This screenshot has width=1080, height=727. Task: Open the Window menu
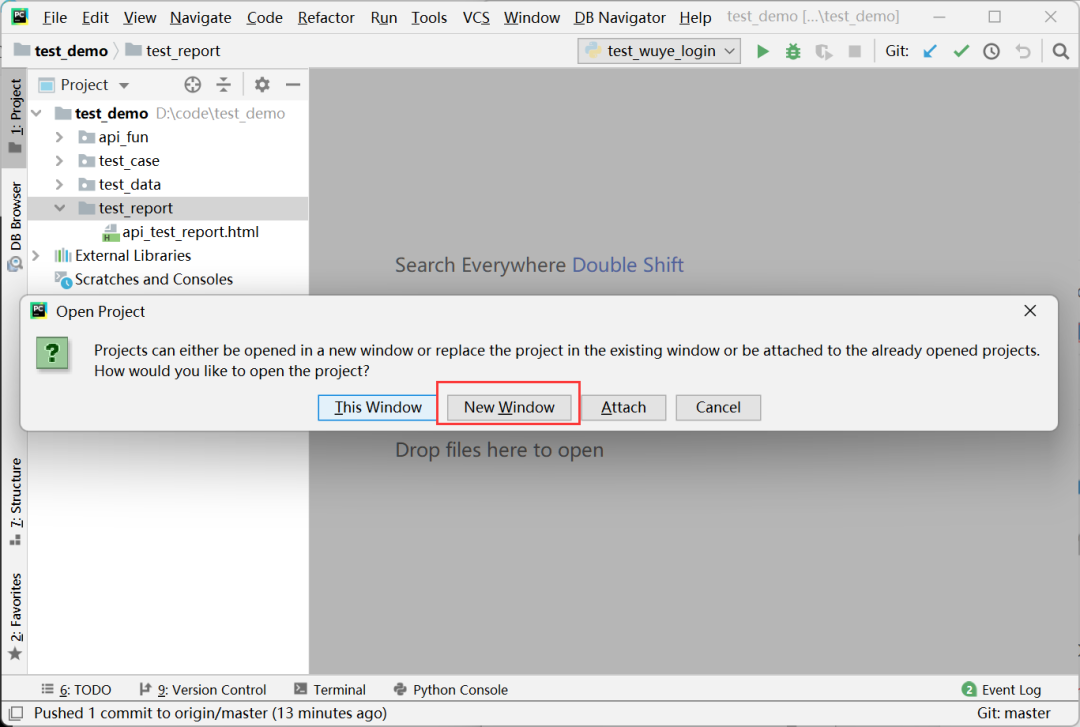point(532,17)
